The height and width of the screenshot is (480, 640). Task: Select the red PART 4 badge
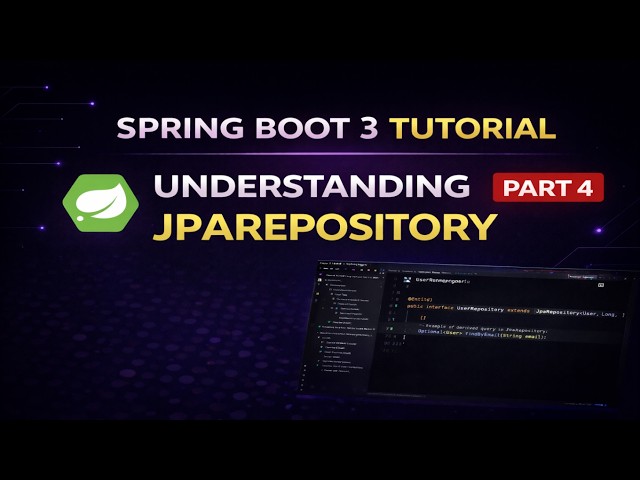pos(548,188)
